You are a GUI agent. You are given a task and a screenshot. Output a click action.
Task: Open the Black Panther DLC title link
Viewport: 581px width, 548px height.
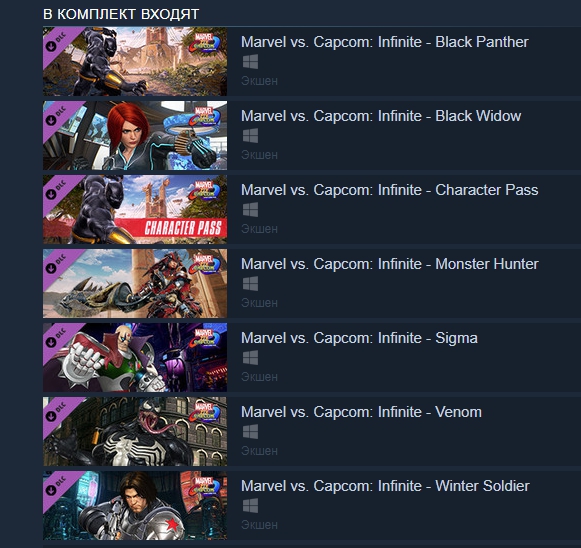point(385,42)
